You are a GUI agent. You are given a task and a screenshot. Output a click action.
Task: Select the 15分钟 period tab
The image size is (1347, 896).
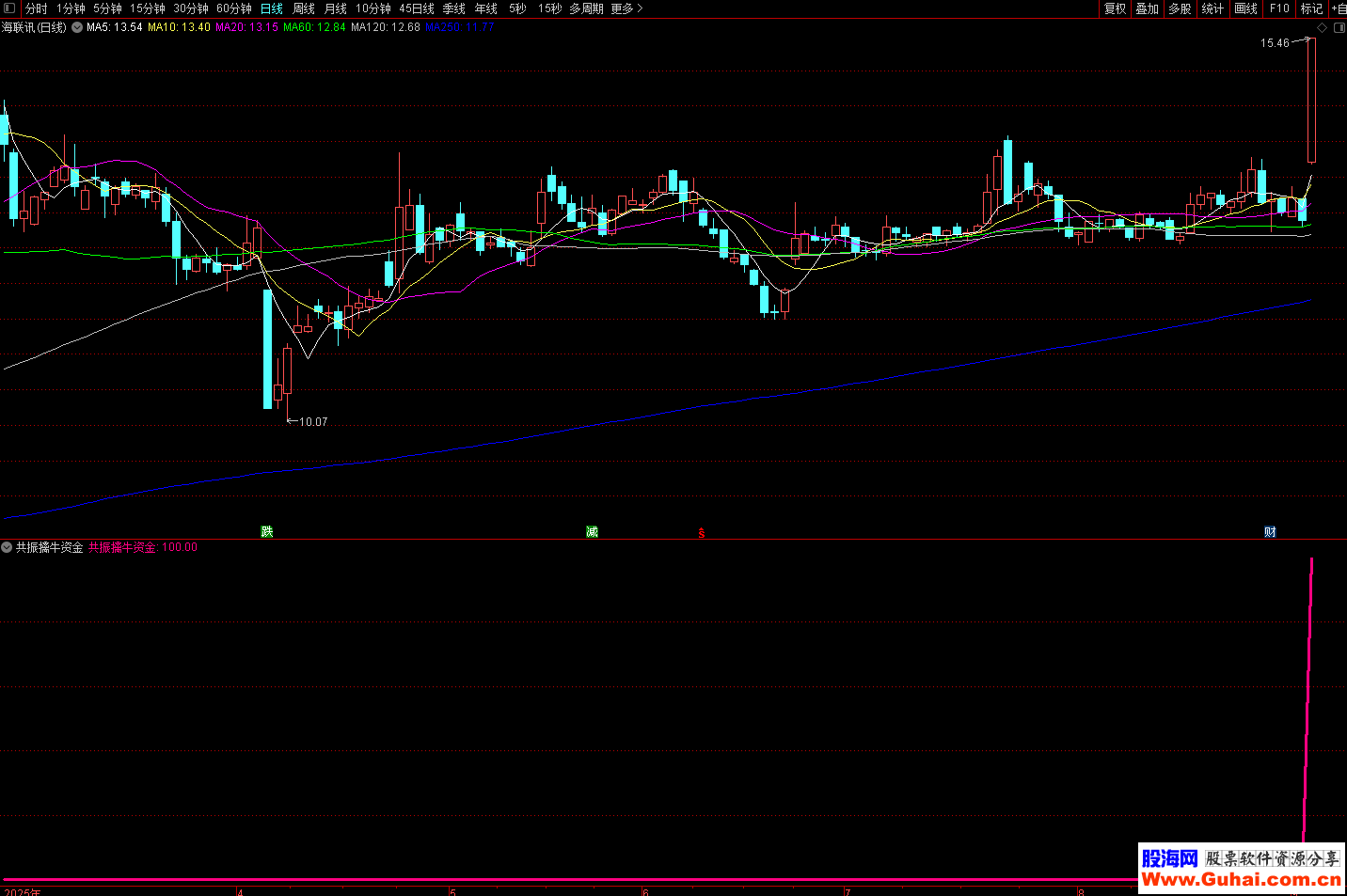click(x=148, y=8)
